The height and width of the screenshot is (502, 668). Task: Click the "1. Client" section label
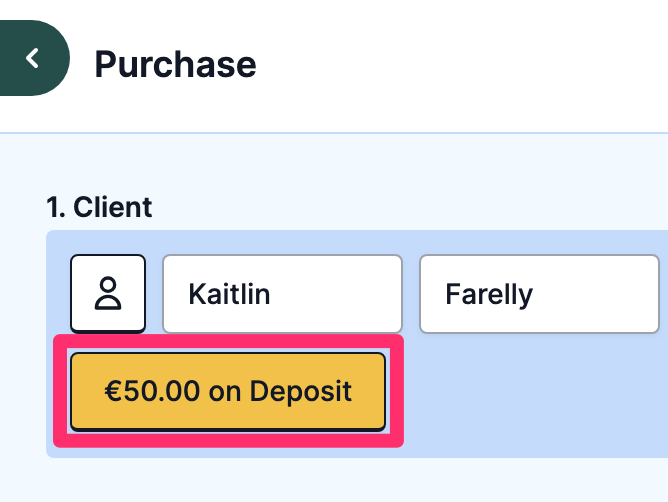coord(99,207)
